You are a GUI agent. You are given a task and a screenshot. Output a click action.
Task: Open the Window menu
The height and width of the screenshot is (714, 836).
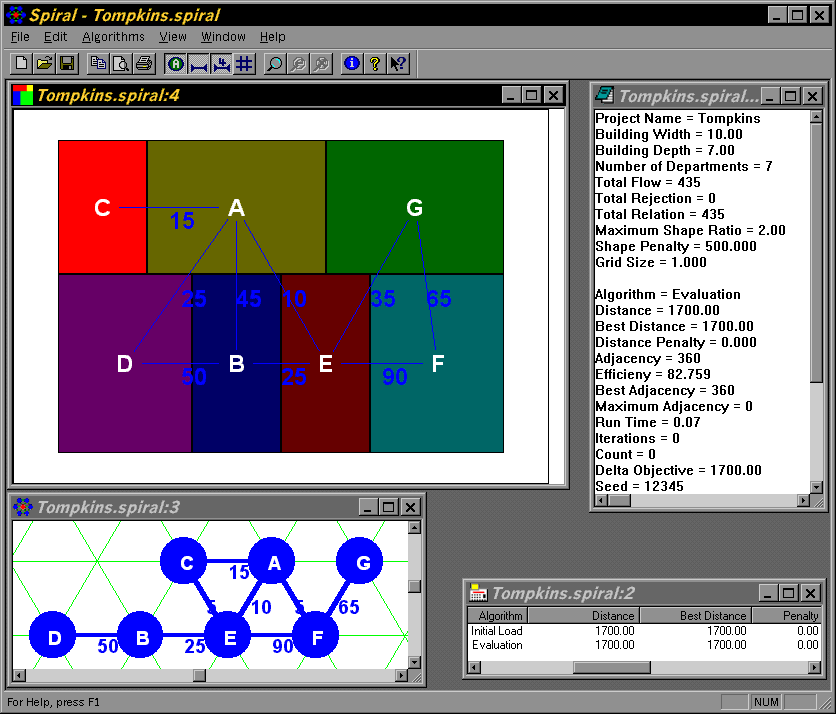pos(223,37)
